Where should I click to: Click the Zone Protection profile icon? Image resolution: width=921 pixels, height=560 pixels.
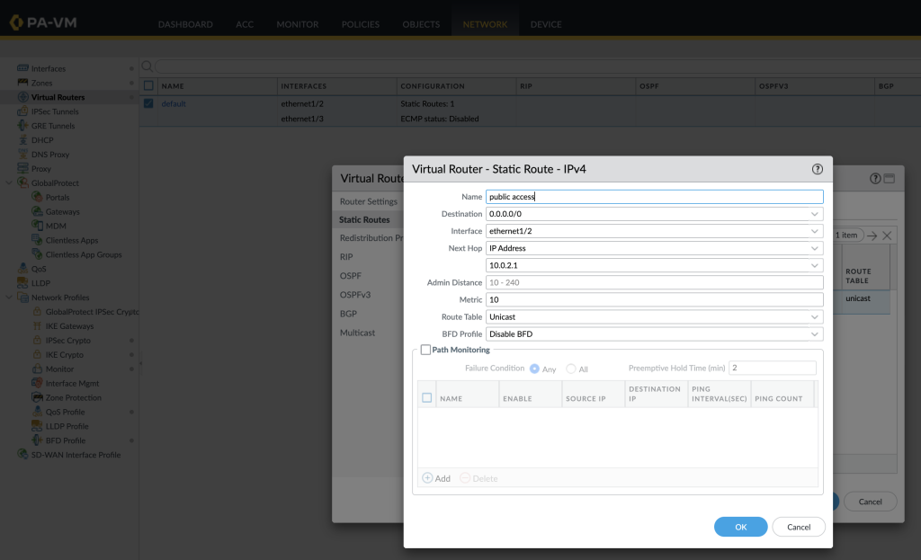pos(37,398)
